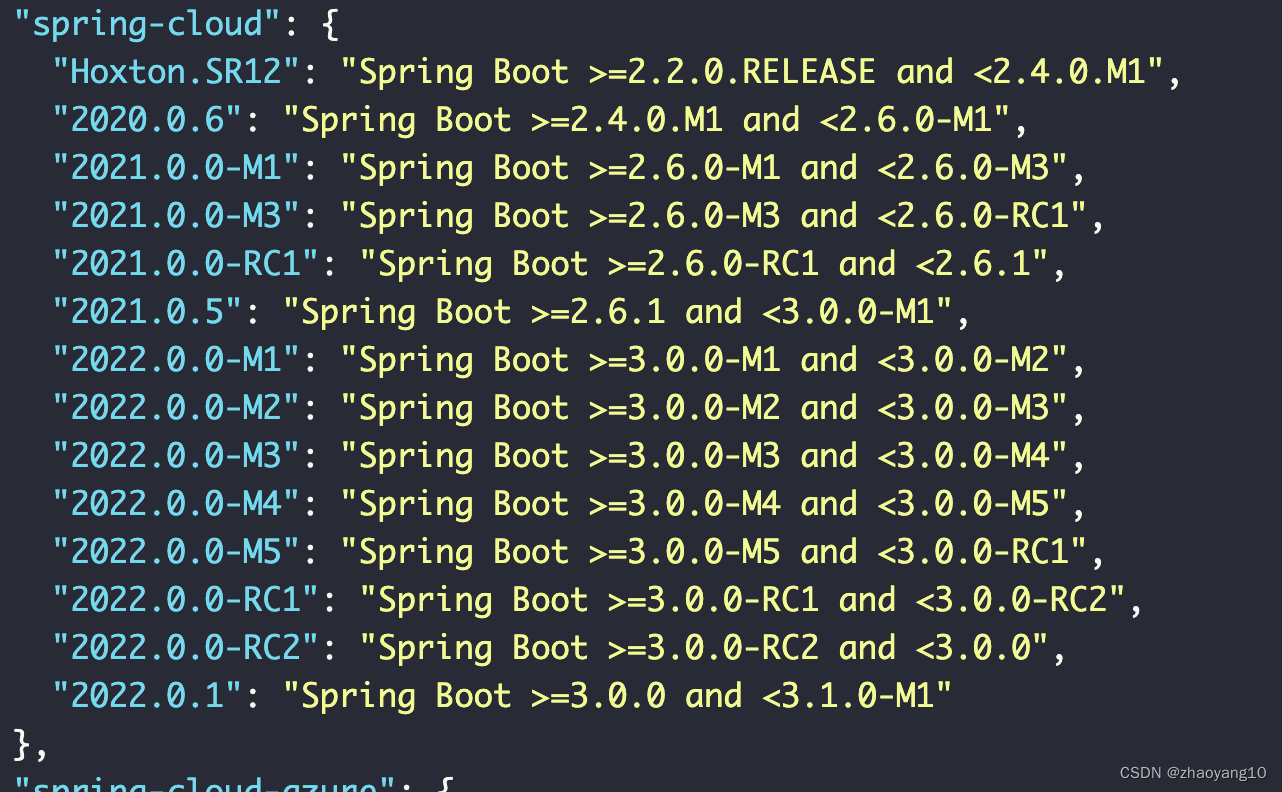Select the "2022.0.0-M5" version key
1282x792 pixels.
click(172, 551)
